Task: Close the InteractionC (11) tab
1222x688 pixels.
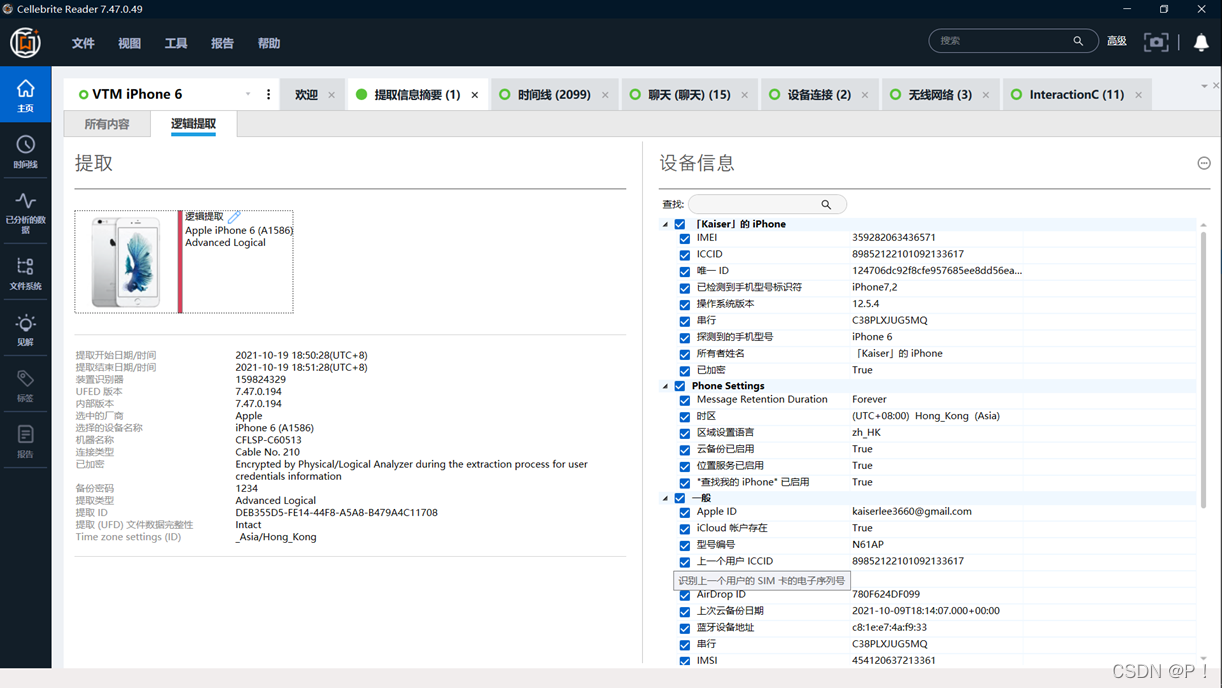Action: point(1138,95)
